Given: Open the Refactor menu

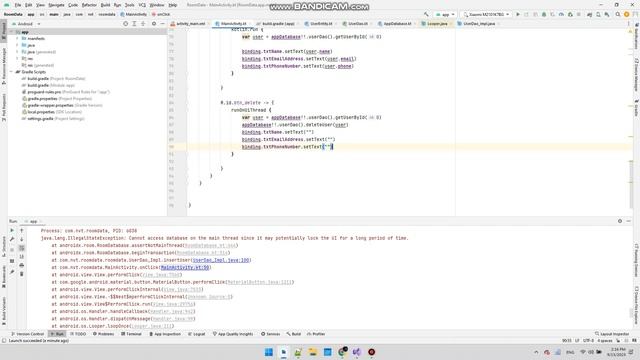Looking at the screenshot, I should coord(89,5).
